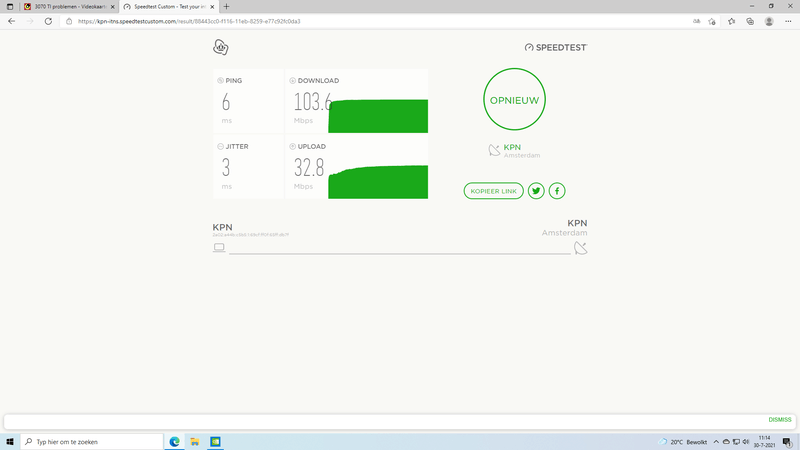Image resolution: width=800 pixels, height=450 pixels.
Task: Click the laptop client icon
Action: (x=219, y=247)
